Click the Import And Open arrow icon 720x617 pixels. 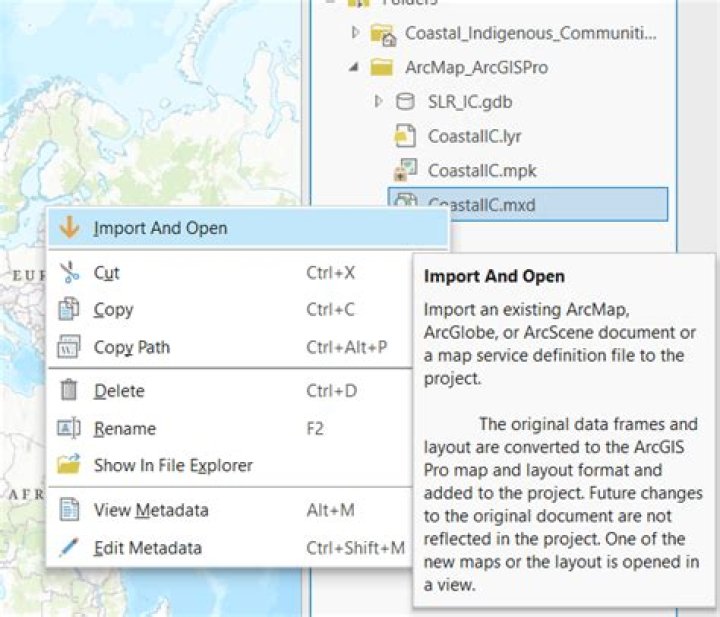(x=69, y=228)
